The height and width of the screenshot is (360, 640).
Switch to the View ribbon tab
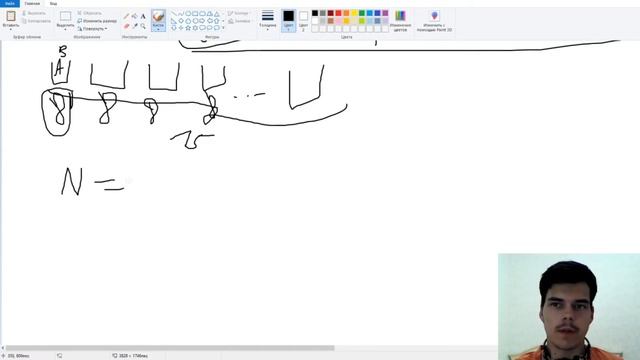point(53,3)
